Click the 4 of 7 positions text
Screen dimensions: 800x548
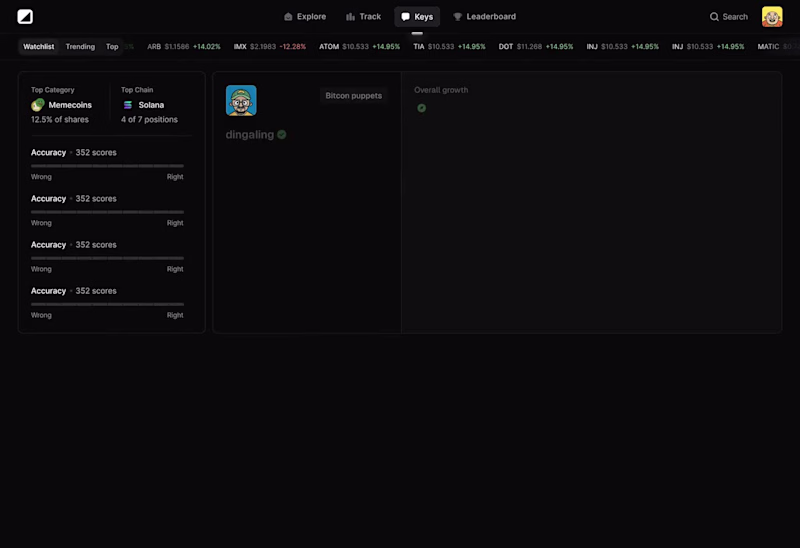click(x=149, y=119)
